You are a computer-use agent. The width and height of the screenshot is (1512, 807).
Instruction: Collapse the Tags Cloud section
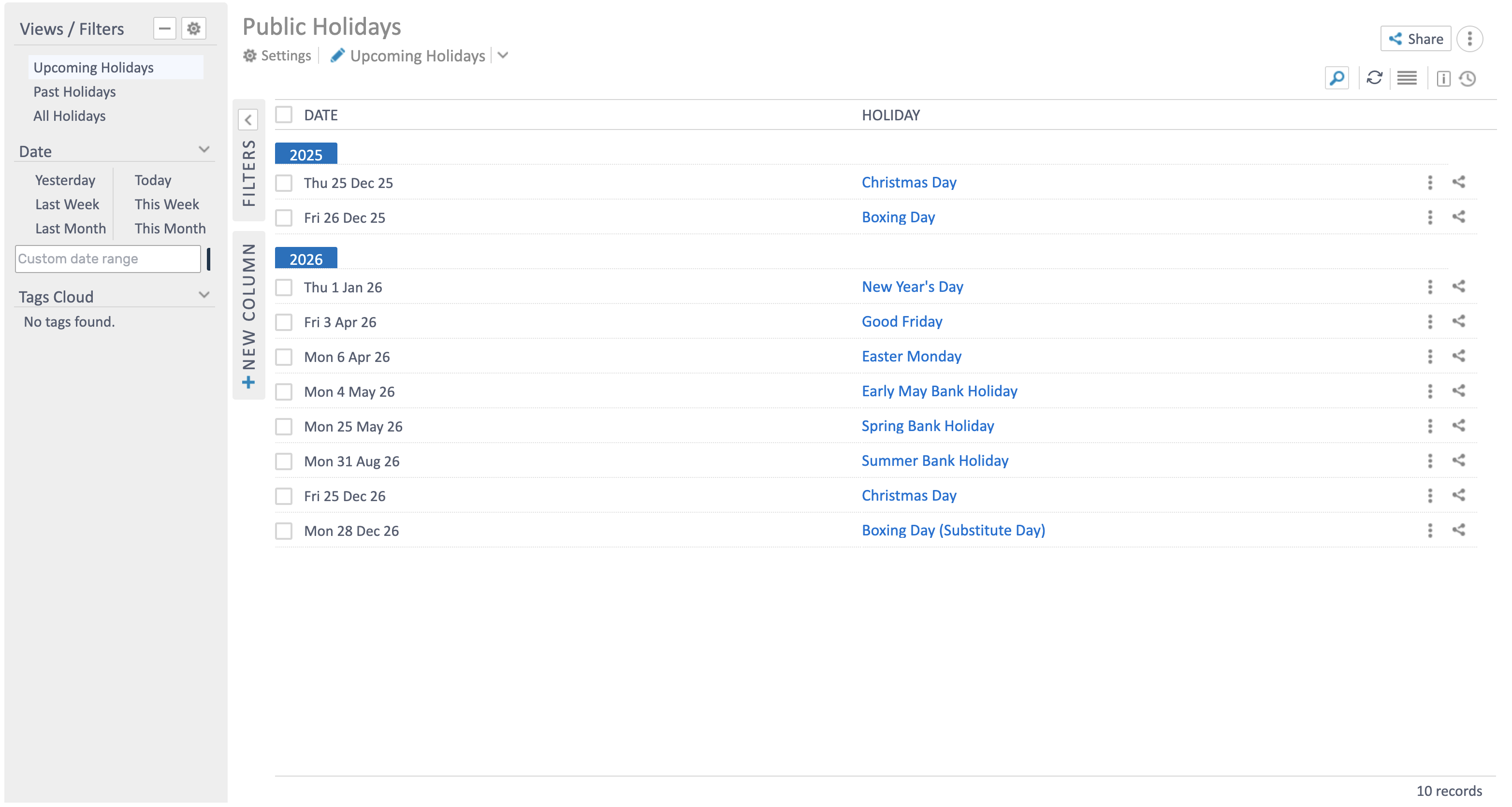(x=204, y=295)
